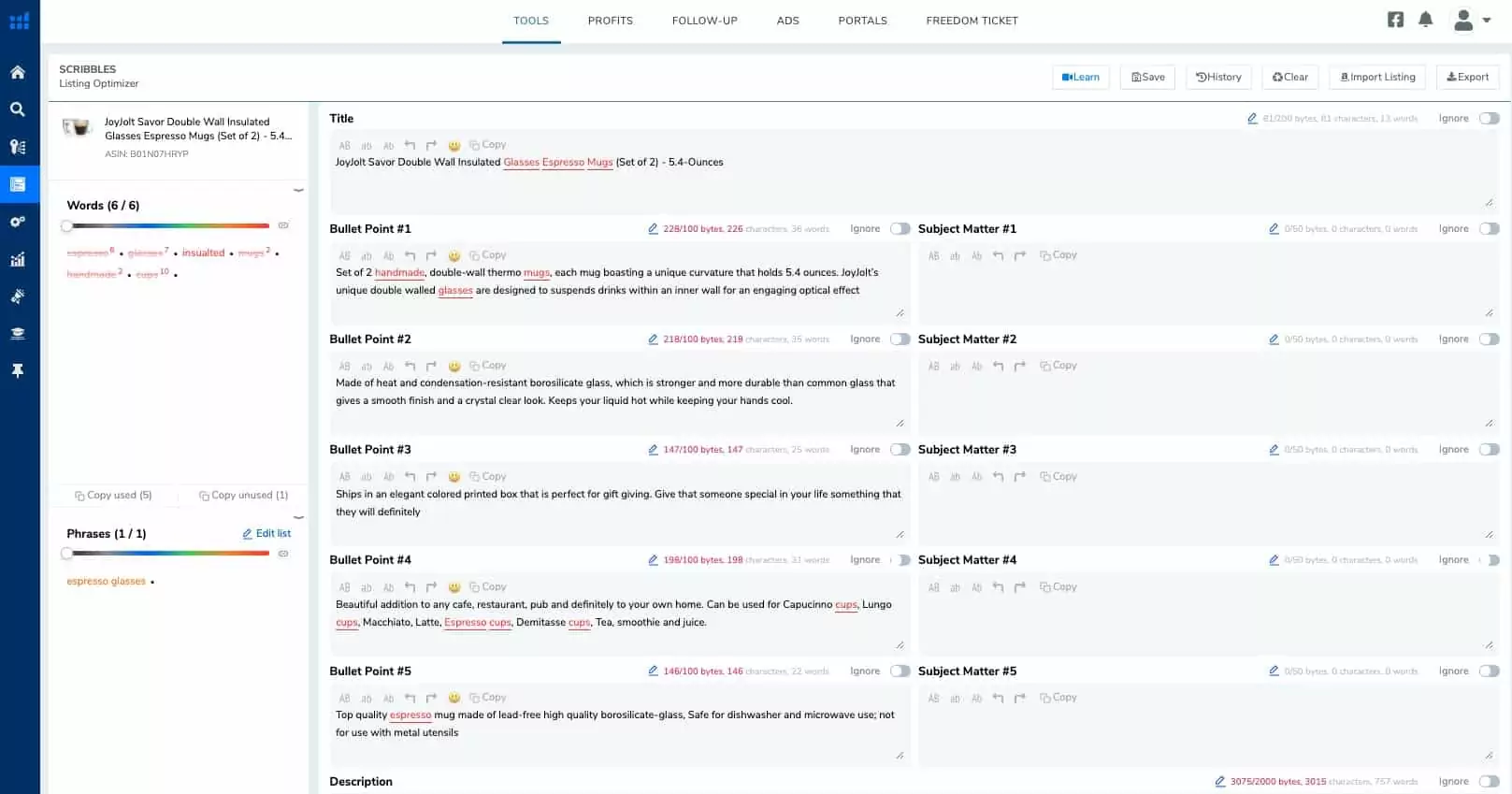Click the link icon beside Words slider
Viewport: 1512px width, 794px height.
[x=283, y=225]
